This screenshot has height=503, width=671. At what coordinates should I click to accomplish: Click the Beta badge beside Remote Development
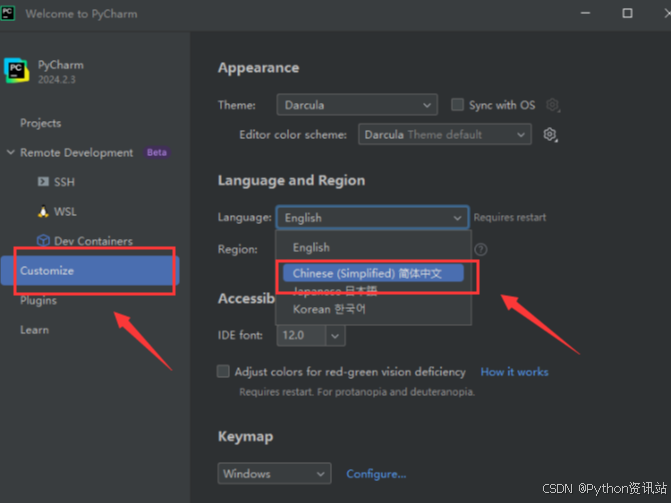[157, 152]
